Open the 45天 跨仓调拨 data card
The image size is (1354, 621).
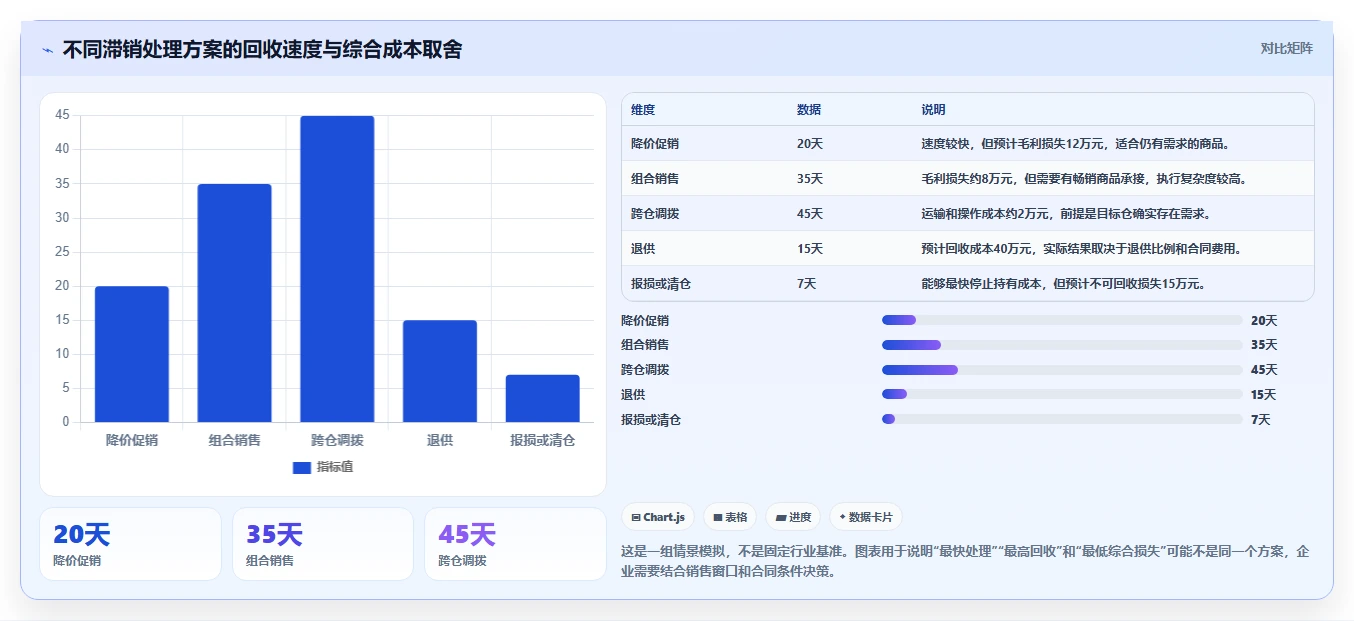[515, 544]
